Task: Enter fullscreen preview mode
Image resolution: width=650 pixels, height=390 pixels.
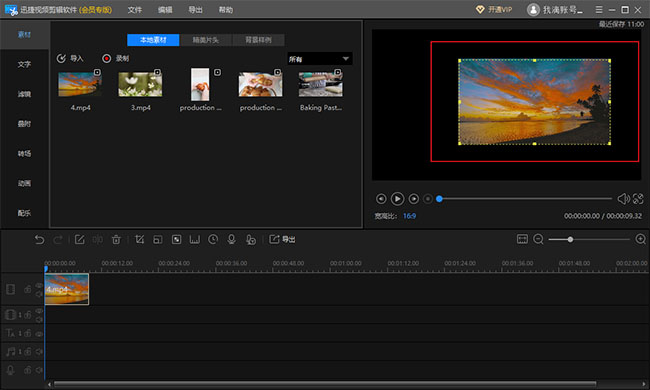Action: 638,199
